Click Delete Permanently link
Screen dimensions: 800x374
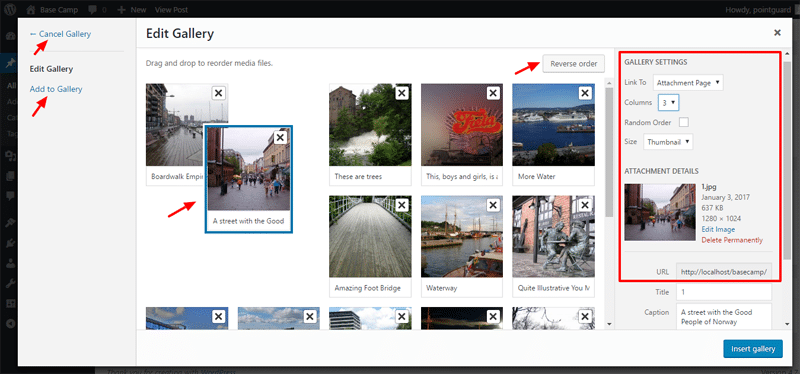click(732, 240)
